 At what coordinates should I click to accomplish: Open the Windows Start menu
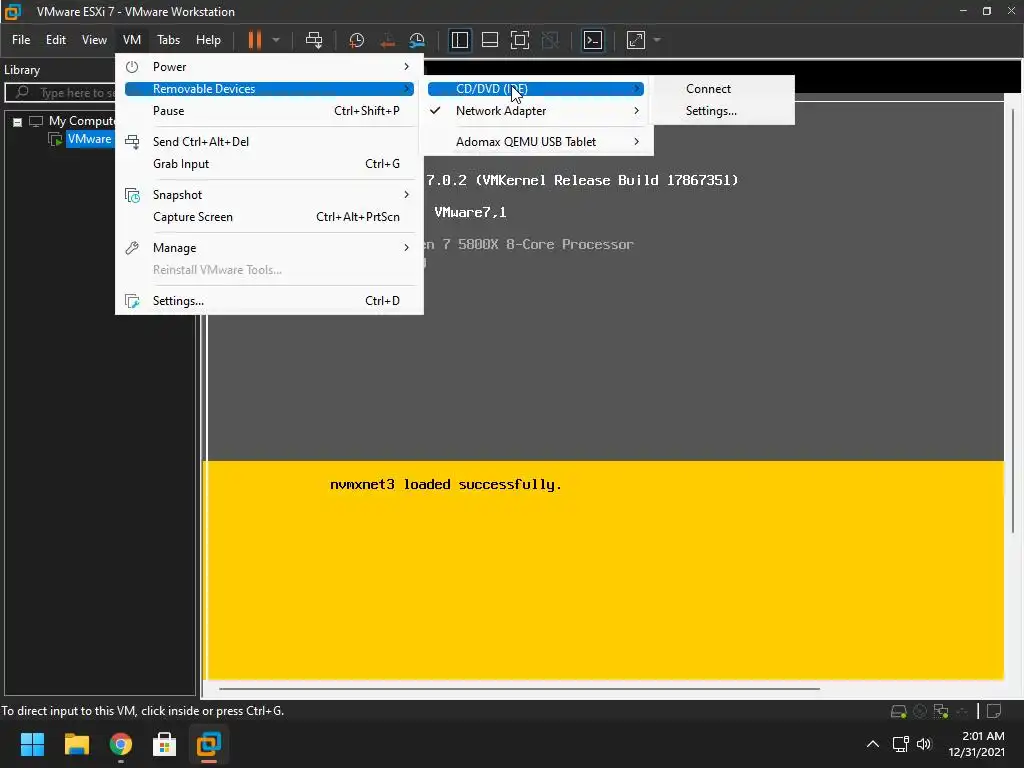coord(32,744)
